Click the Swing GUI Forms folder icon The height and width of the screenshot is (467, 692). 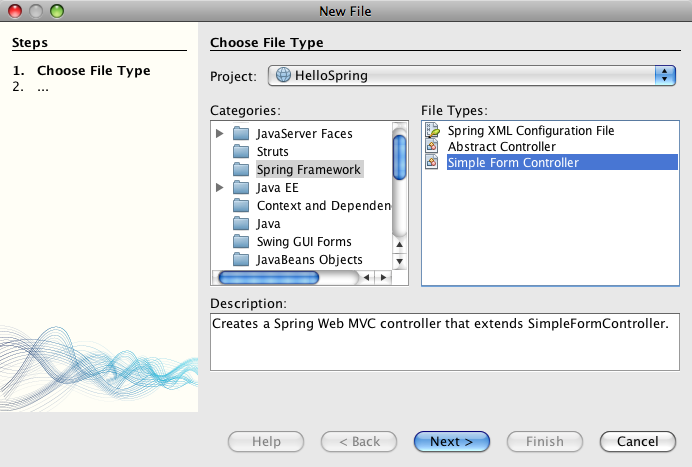[x=240, y=242]
